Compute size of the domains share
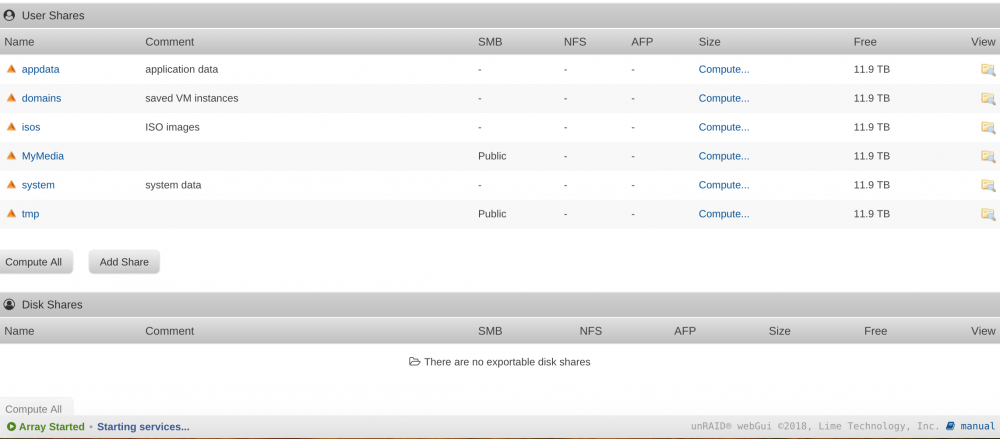Viewport: 1000px width, 439px height. point(724,98)
